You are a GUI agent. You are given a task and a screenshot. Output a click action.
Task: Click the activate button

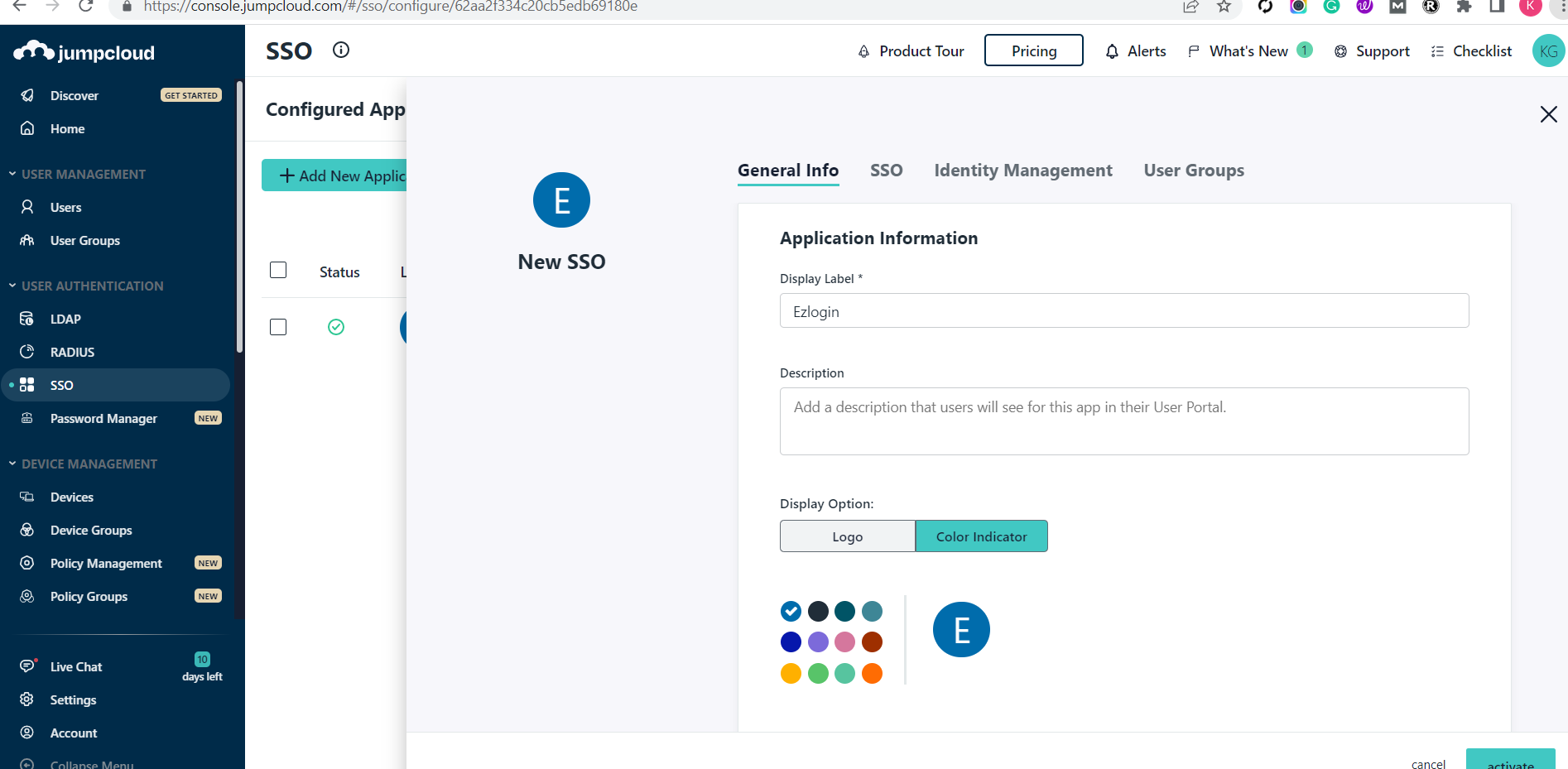[1510, 761]
